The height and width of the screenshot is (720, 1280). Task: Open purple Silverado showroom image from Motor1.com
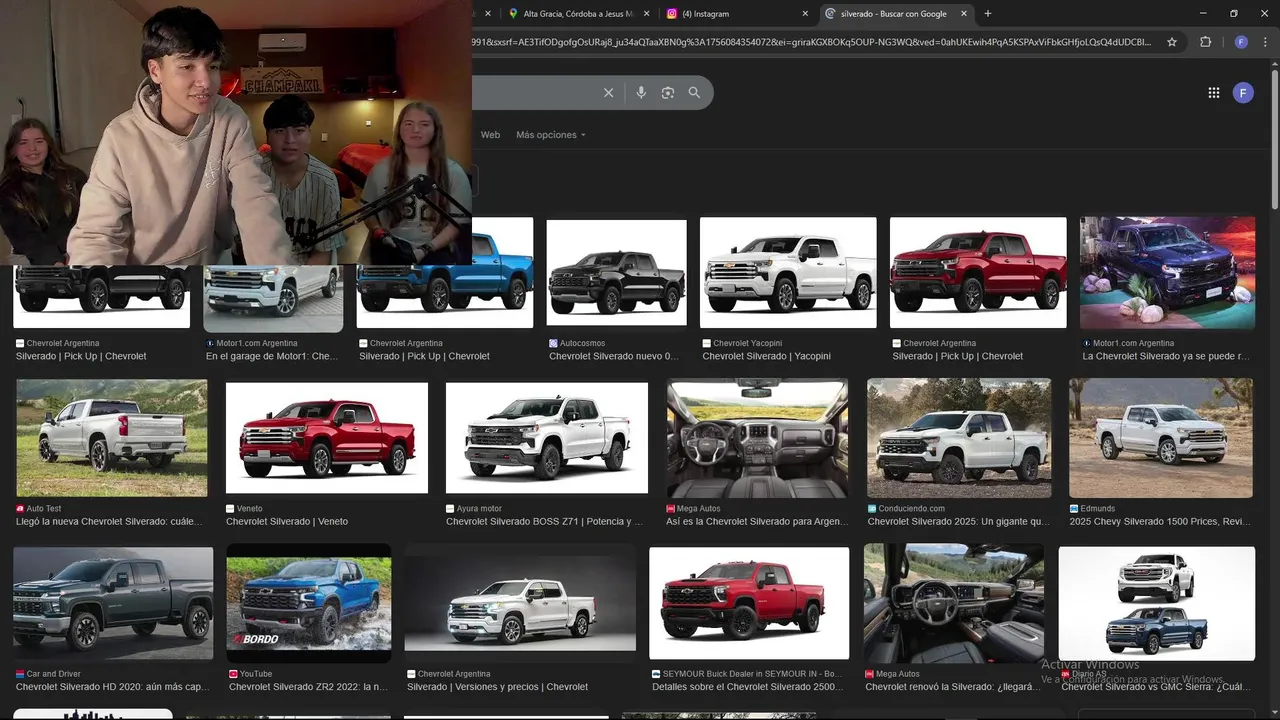click(1167, 273)
